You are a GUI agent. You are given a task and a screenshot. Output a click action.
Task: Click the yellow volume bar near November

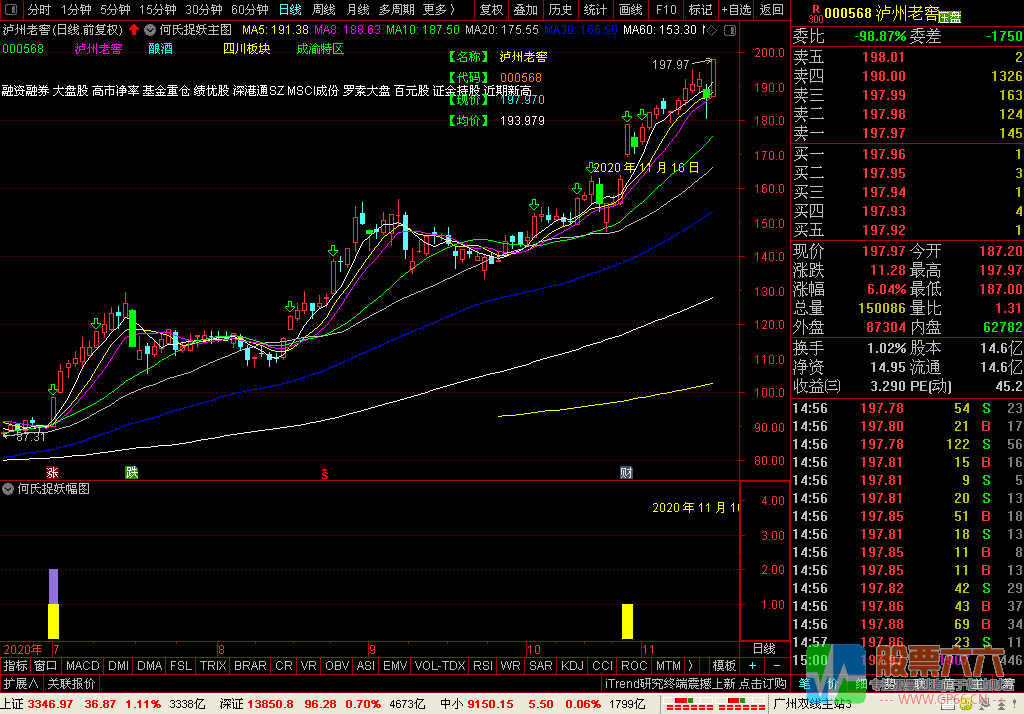tap(628, 620)
